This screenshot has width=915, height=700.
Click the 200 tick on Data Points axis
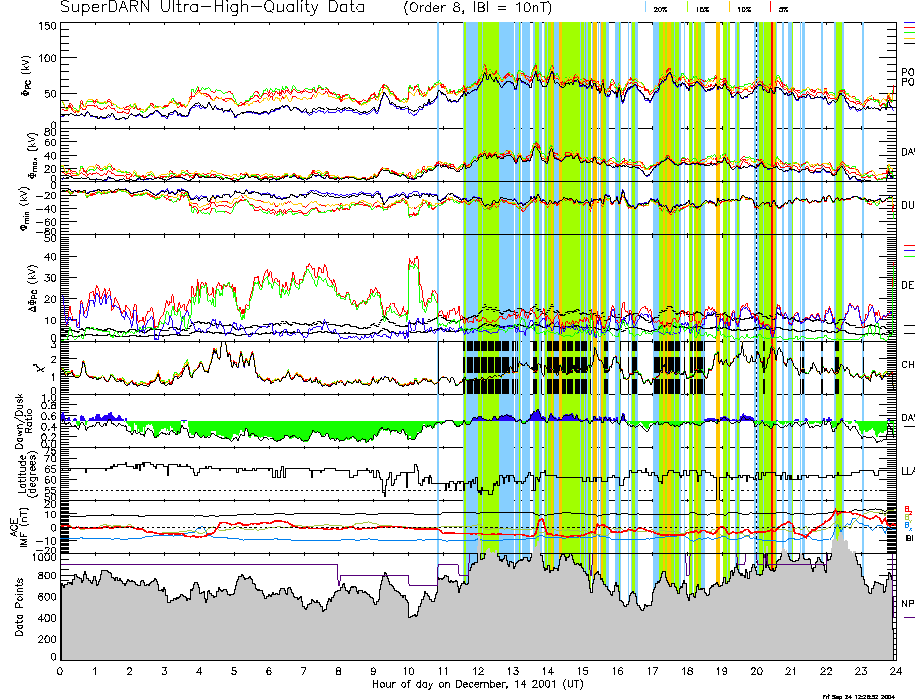point(48,639)
